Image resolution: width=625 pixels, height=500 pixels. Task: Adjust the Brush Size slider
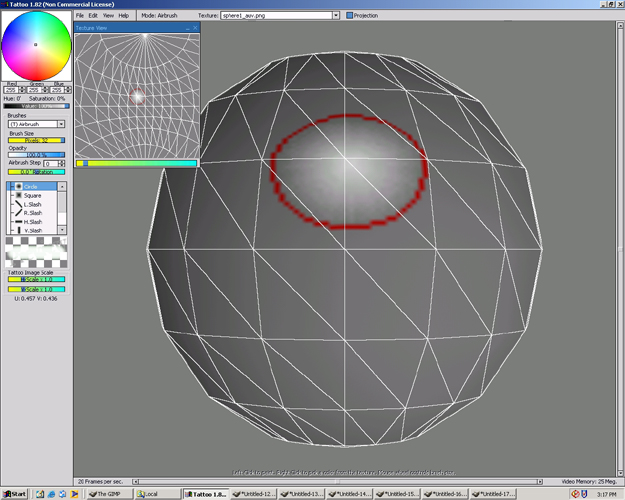pos(36,140)
